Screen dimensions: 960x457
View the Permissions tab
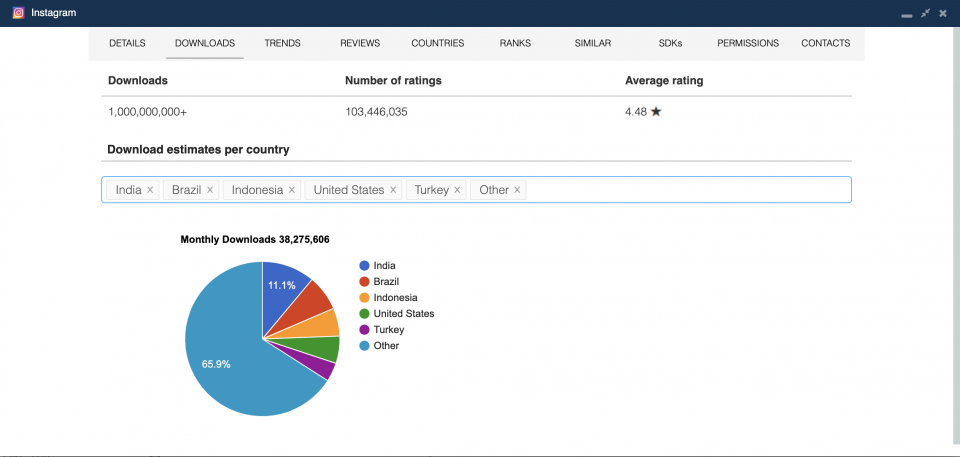point(748,43)
